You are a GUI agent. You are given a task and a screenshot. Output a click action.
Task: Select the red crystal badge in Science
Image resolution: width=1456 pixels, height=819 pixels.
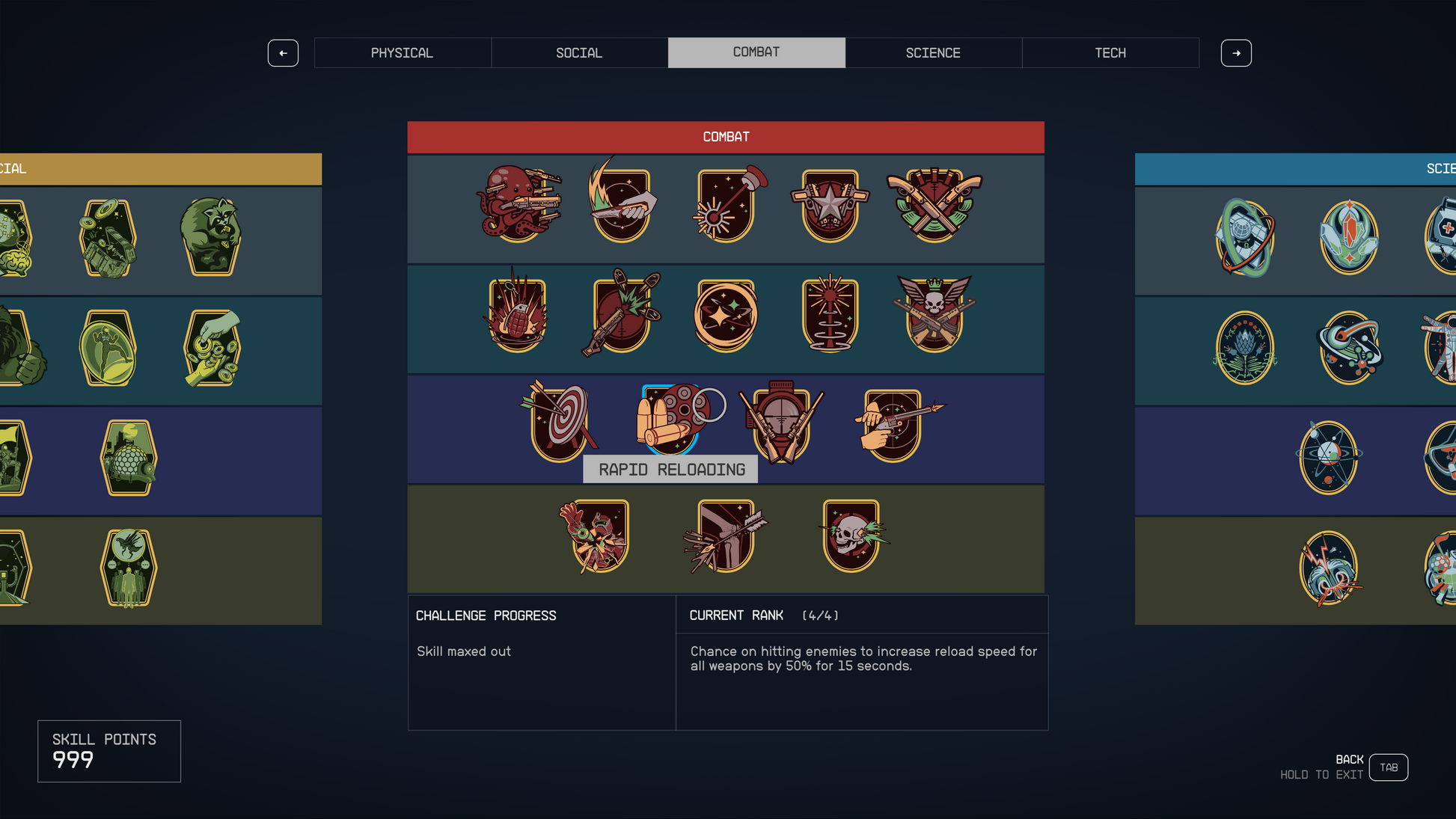coord(1349,237)
